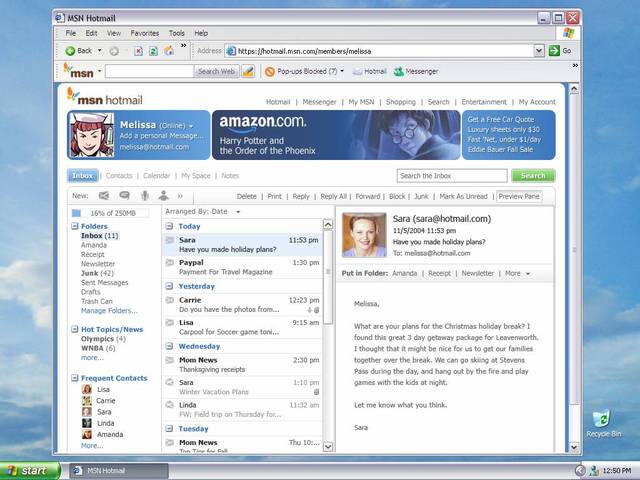The image size is (640, 480).
Task: Toggle the Preview Pane button
Action: click(519, 196)
